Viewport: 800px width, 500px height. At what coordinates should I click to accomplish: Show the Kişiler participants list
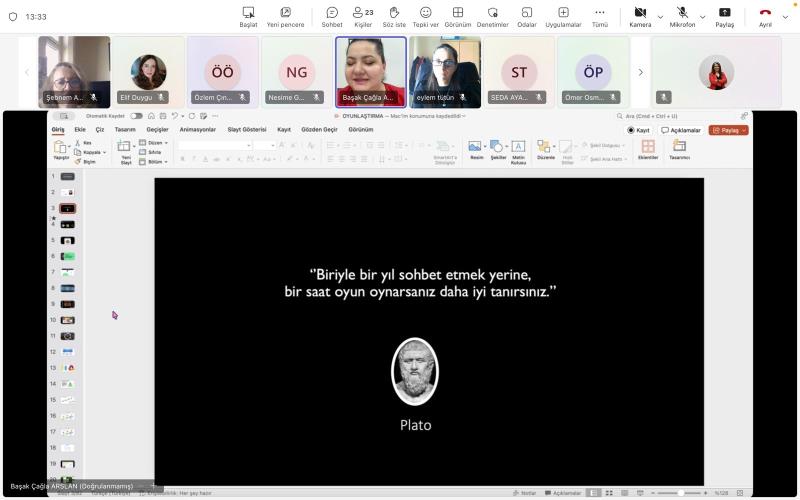point(363,16)
